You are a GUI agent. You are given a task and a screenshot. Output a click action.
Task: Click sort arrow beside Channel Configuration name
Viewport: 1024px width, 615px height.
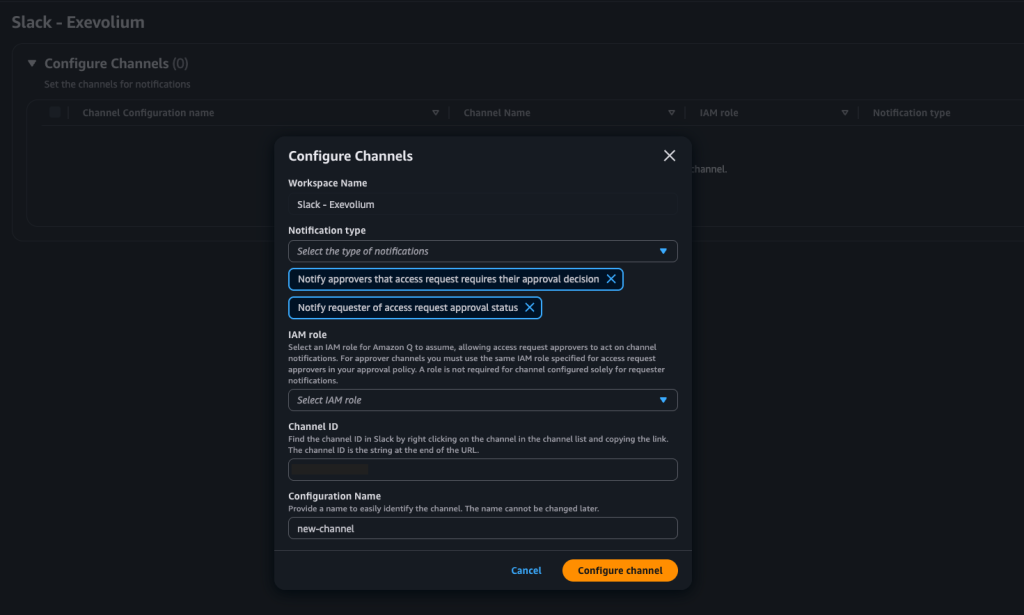coord(435,113)
